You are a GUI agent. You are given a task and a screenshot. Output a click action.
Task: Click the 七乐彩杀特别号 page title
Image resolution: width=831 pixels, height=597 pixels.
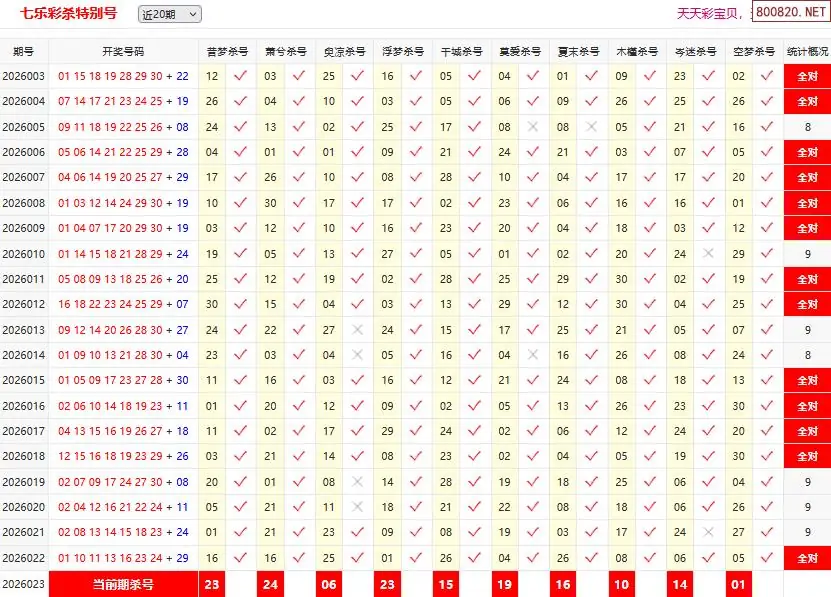click(68, 14)
